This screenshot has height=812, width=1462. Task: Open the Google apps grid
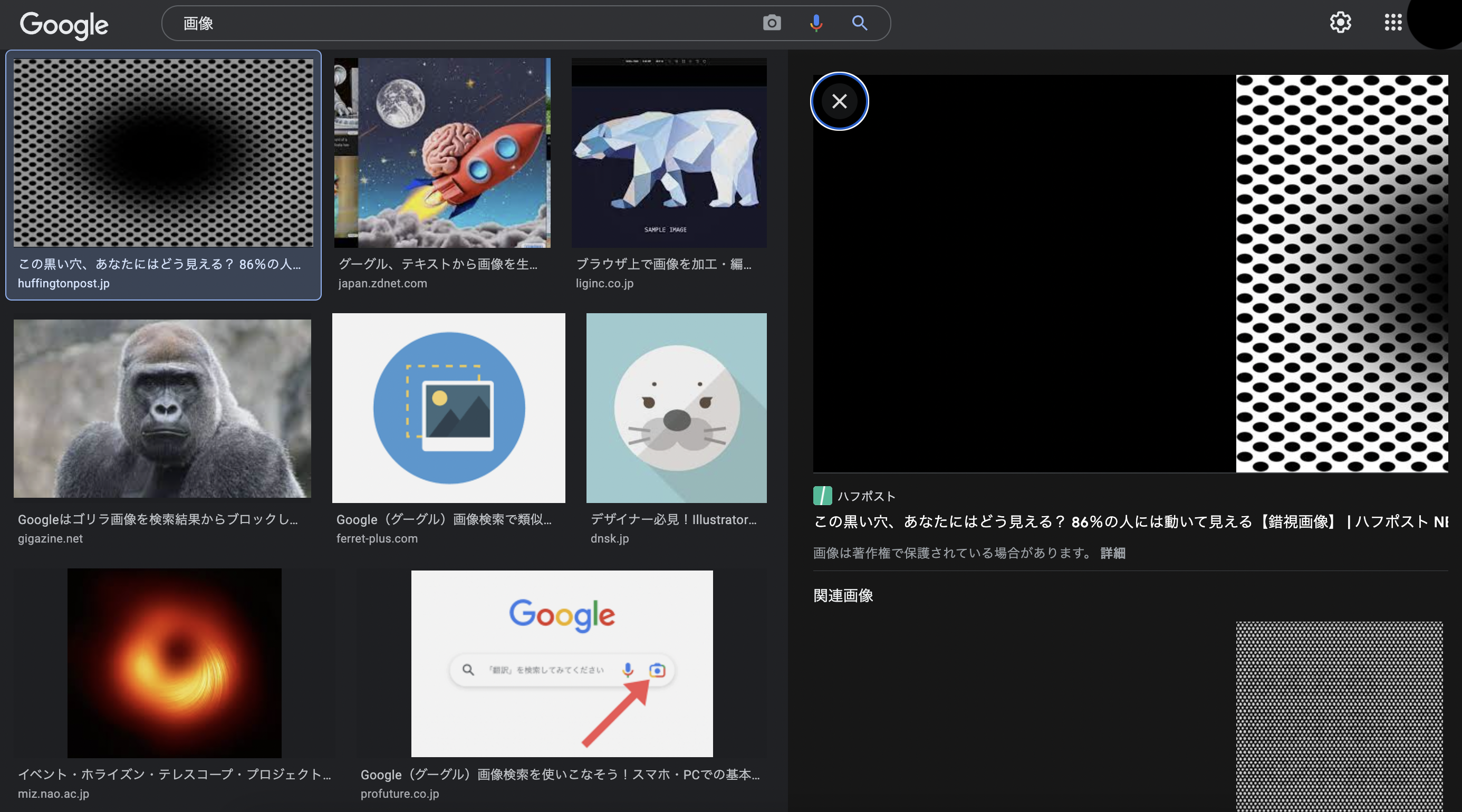point(1393,23)
